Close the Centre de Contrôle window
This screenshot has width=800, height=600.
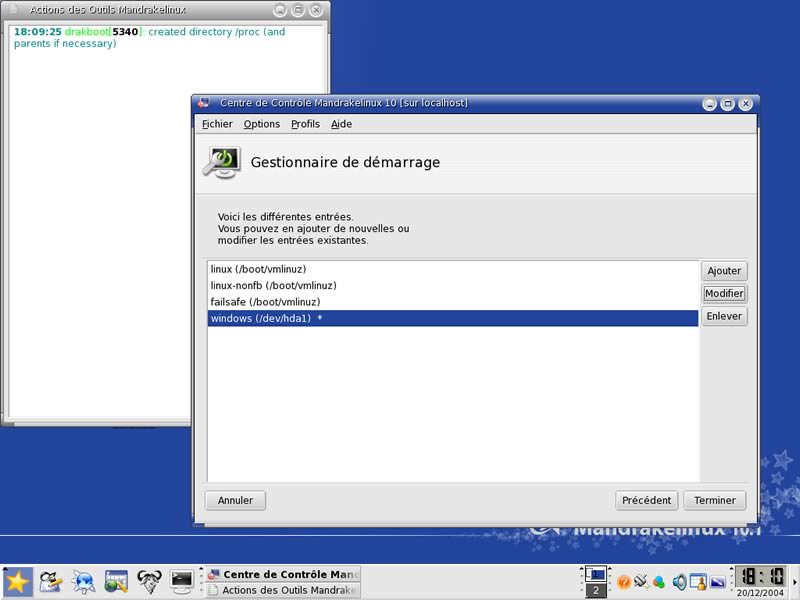(745, 104)
